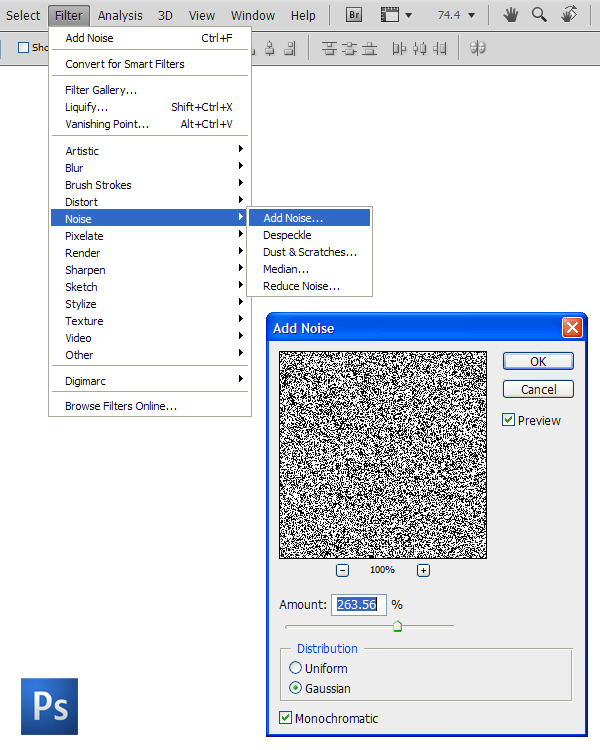Select the Hand tool in the top bar
Viewport: 600px width, 750px height.
[511, 15]
